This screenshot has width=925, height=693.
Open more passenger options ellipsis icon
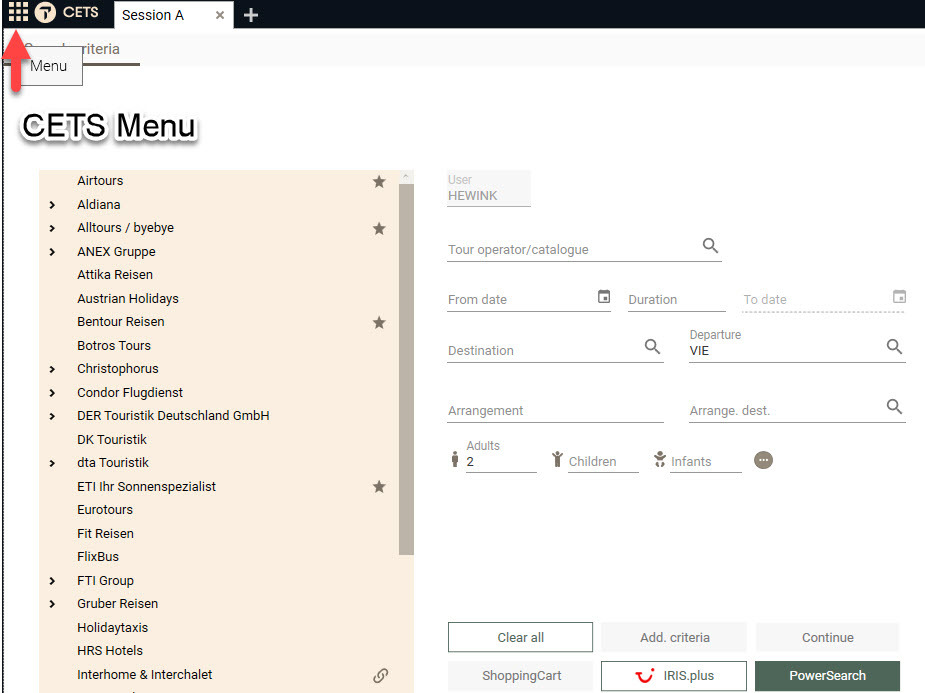[763, 460]
